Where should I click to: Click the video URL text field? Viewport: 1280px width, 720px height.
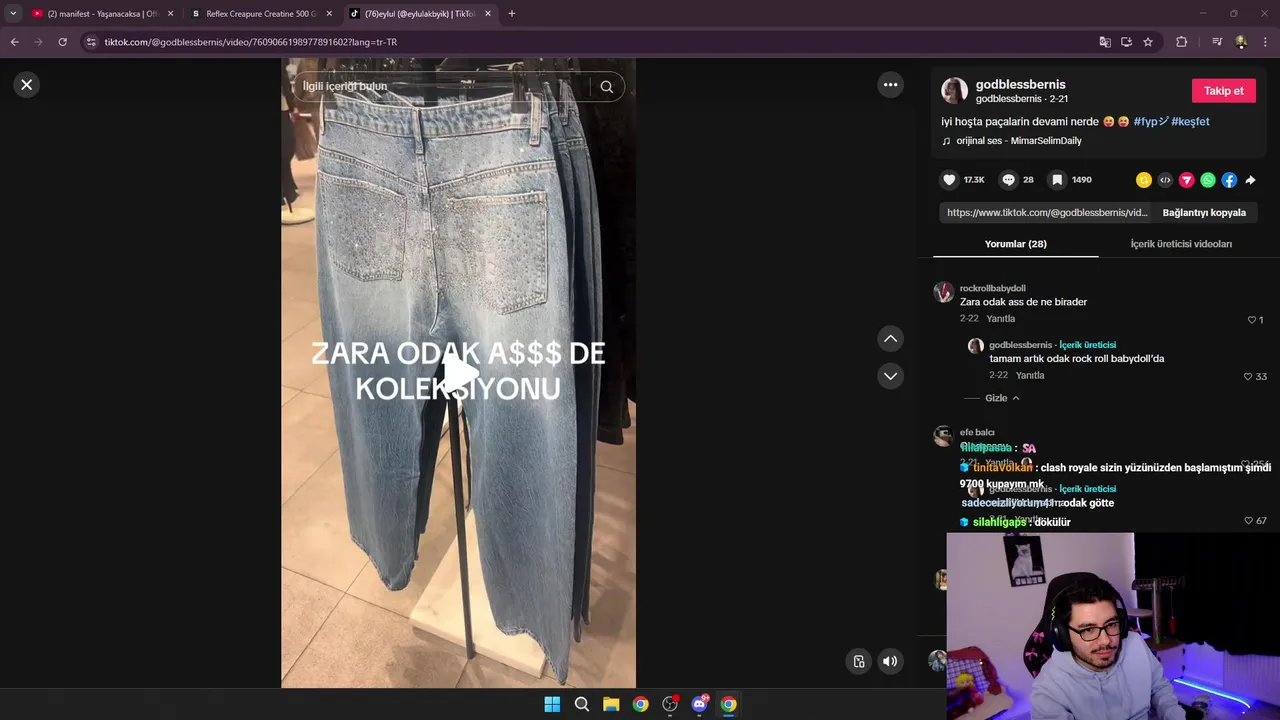tap(1046, 213)
